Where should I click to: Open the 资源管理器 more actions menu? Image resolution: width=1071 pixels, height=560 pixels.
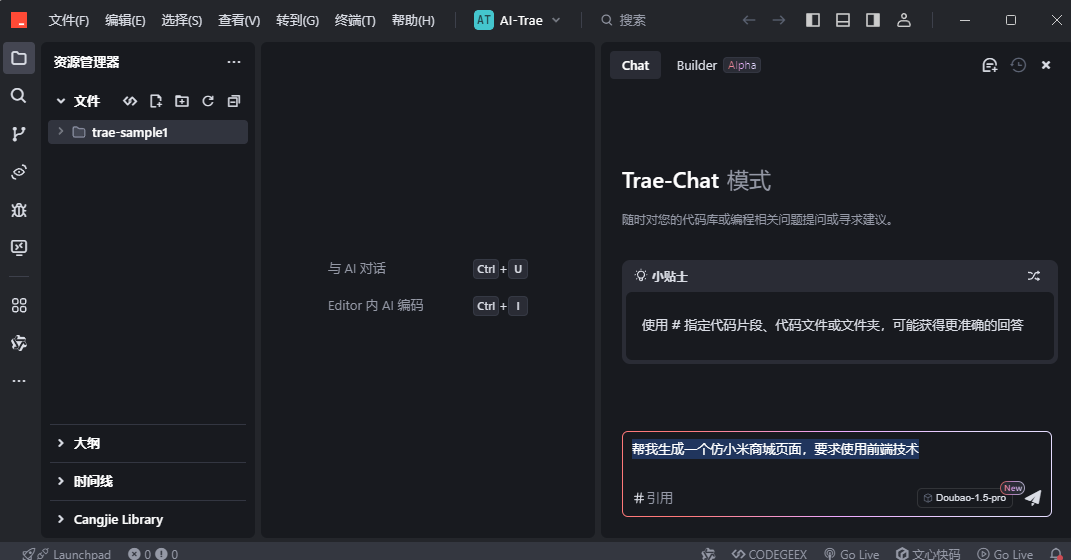(234, 62)
